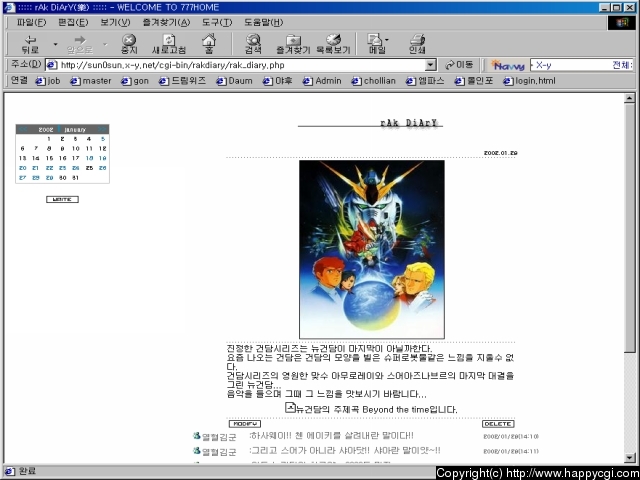Click the scrollbar up arrow
This screenshot has width=640, height=480.
[629, 98]
